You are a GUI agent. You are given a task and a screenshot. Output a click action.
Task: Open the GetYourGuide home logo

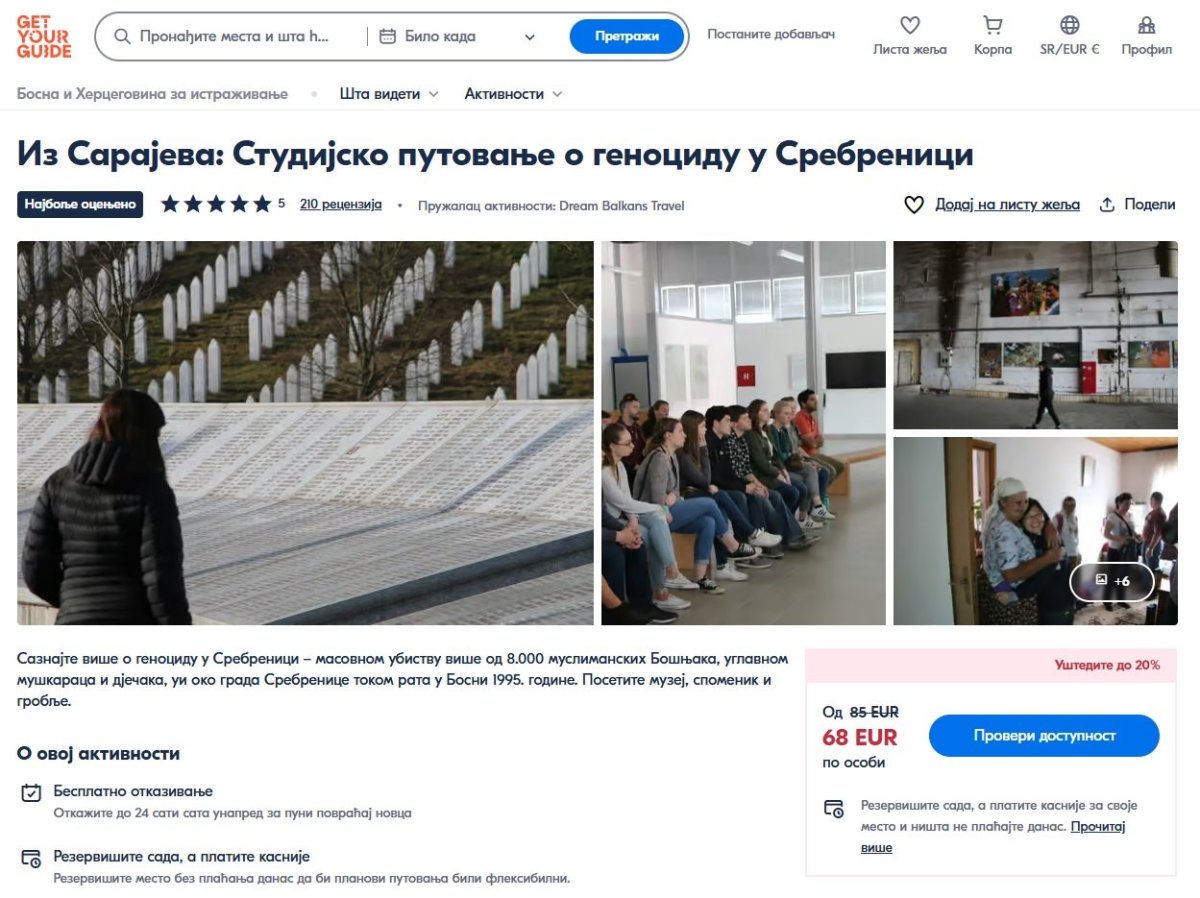(x=44, y=36)
